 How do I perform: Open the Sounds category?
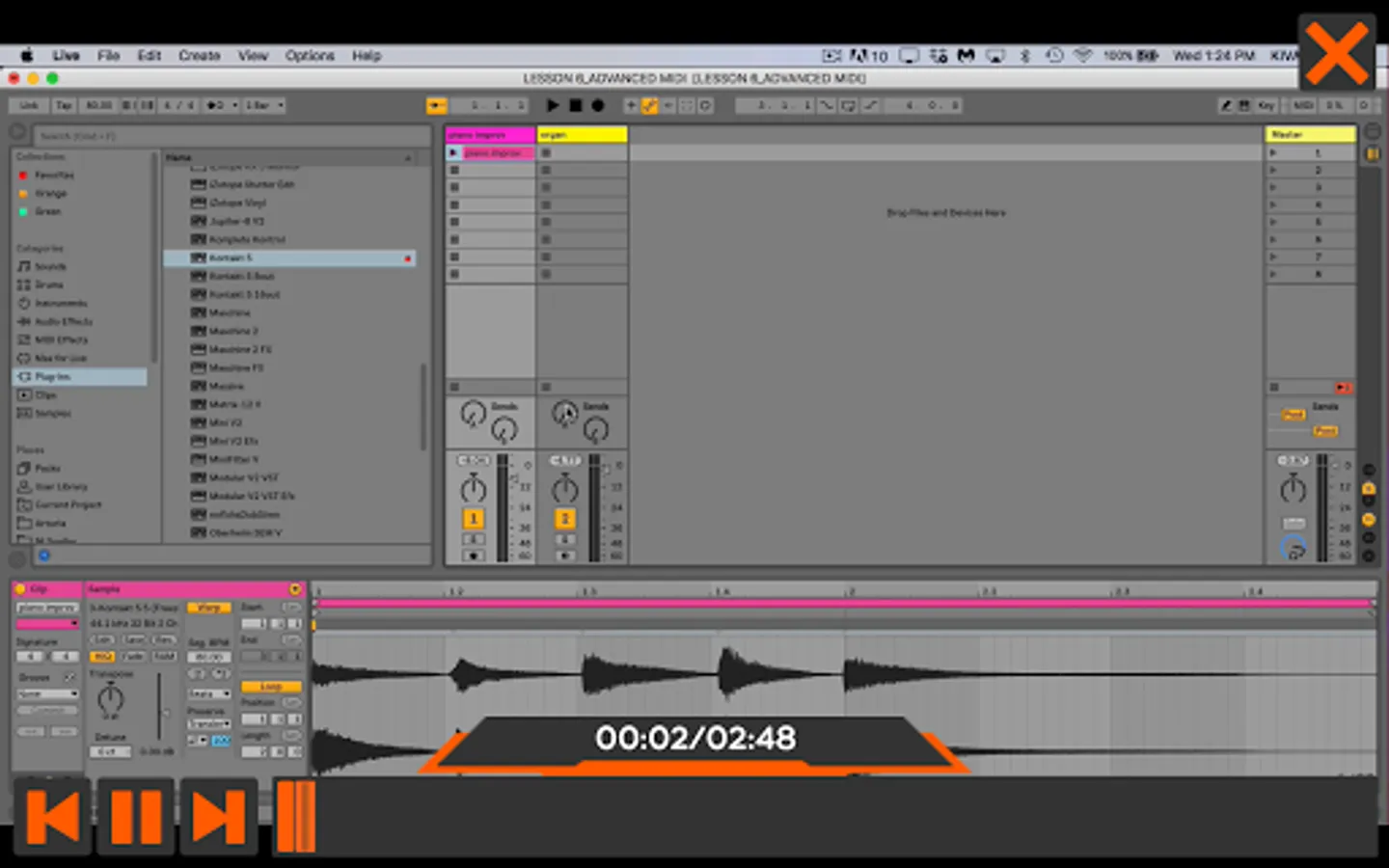(x=50, y=267)
